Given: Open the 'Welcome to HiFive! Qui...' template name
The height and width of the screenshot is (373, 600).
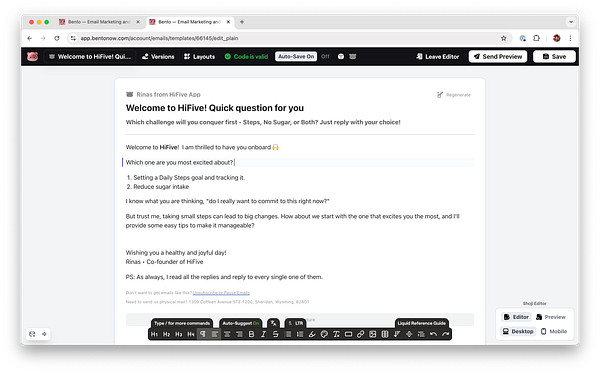Looking at the screenshot, I should [x=90, y=57].
